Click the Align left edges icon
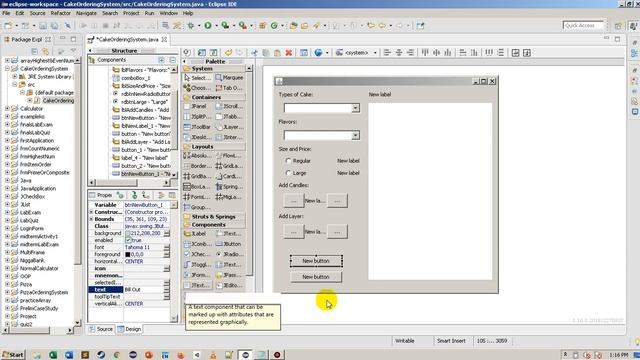The height and width of the screenshot is (360, 640). 387,53
